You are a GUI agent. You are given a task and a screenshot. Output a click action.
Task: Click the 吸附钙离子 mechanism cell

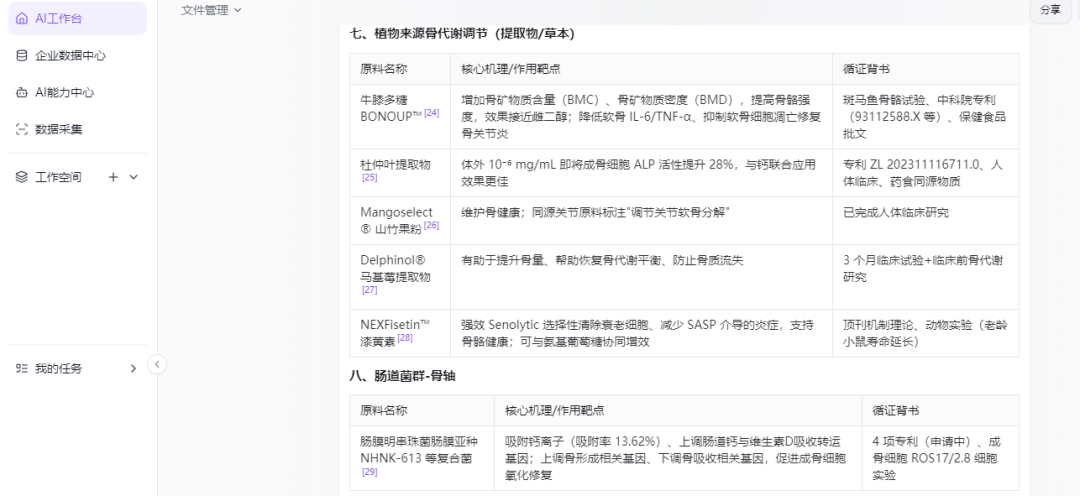[678, 457]
